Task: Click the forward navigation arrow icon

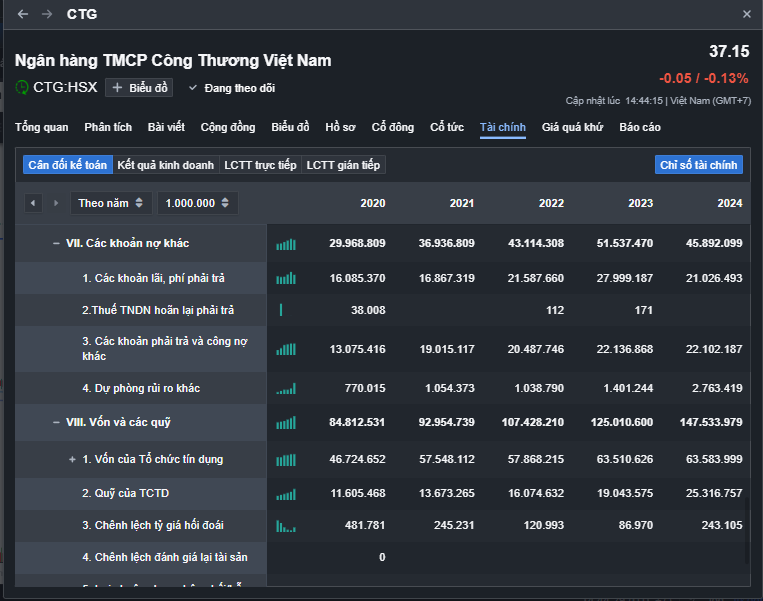Action: pos(47,15)
